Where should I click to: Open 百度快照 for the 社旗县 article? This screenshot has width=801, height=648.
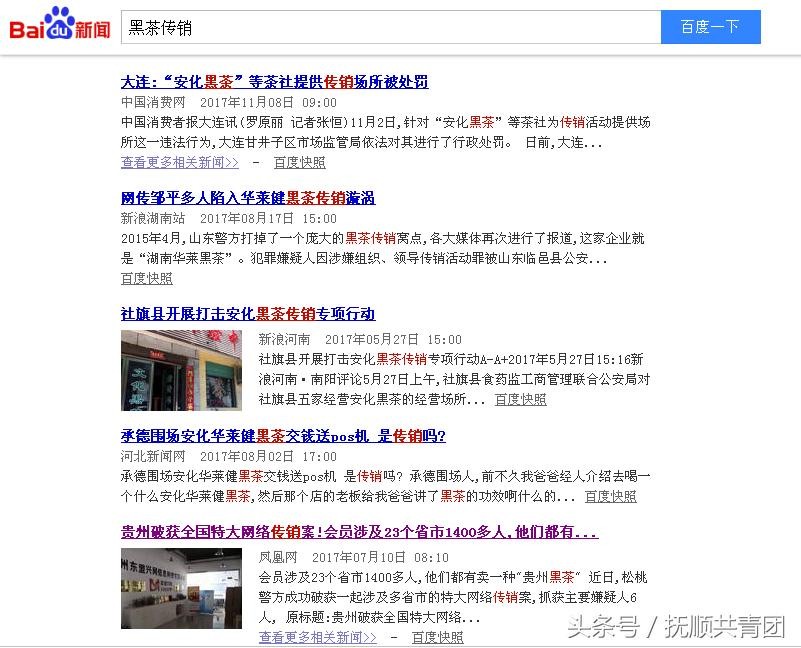click(520, 399)
